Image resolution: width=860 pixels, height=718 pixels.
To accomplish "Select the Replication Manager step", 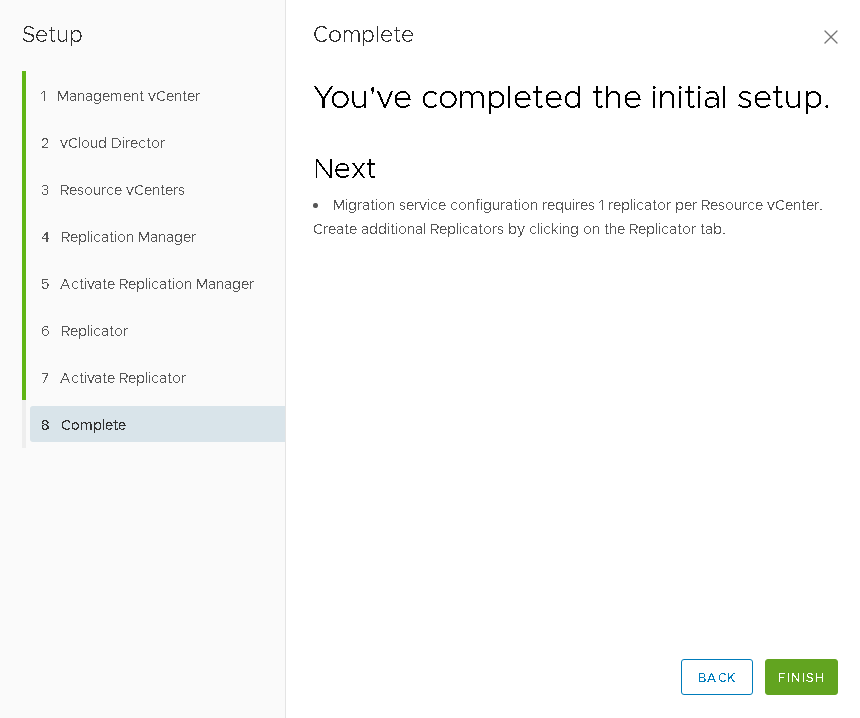I will click(x=128, y=237).
